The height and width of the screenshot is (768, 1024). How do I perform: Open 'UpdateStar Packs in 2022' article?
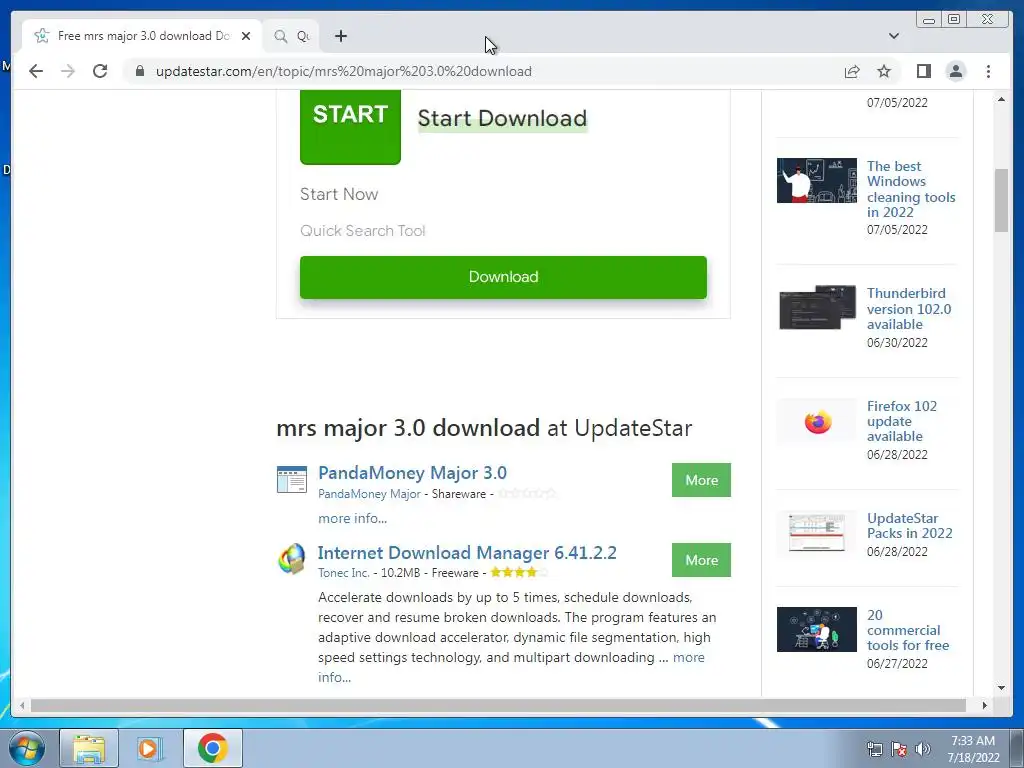click(910, 526)
